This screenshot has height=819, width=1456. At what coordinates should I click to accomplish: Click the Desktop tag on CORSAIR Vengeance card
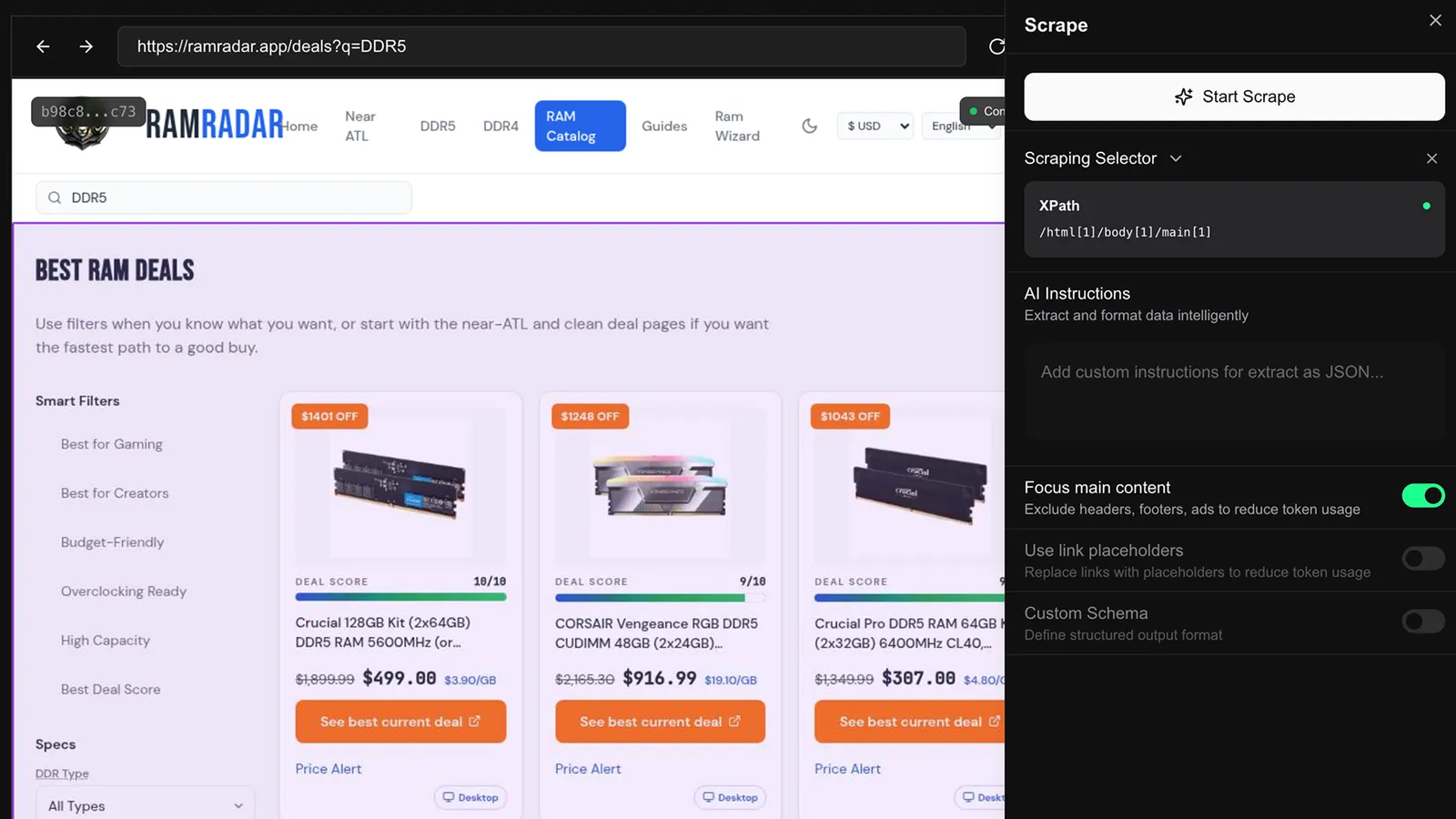click(730, 797)
